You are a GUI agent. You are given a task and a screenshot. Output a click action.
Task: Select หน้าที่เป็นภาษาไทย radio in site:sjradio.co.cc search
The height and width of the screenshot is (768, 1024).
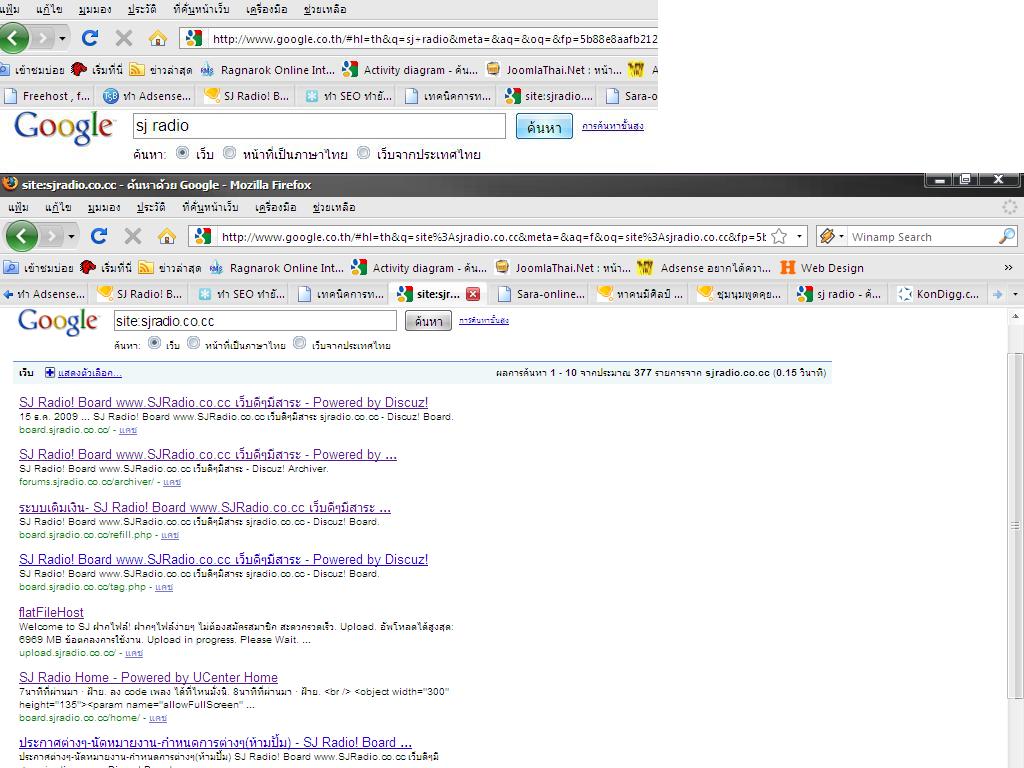(x=193, y=343)
